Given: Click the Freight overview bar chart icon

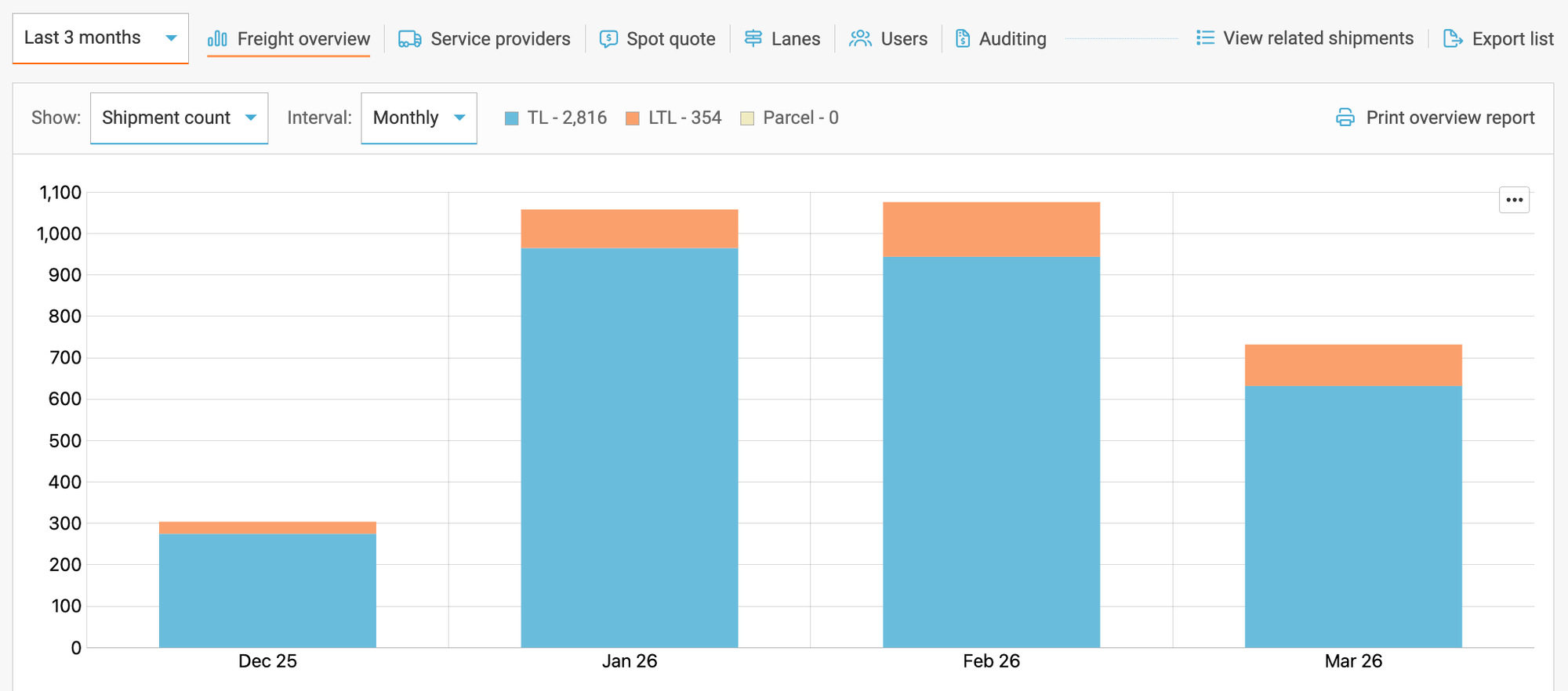Looking at the screenshot, I should (x=217, y=38).
